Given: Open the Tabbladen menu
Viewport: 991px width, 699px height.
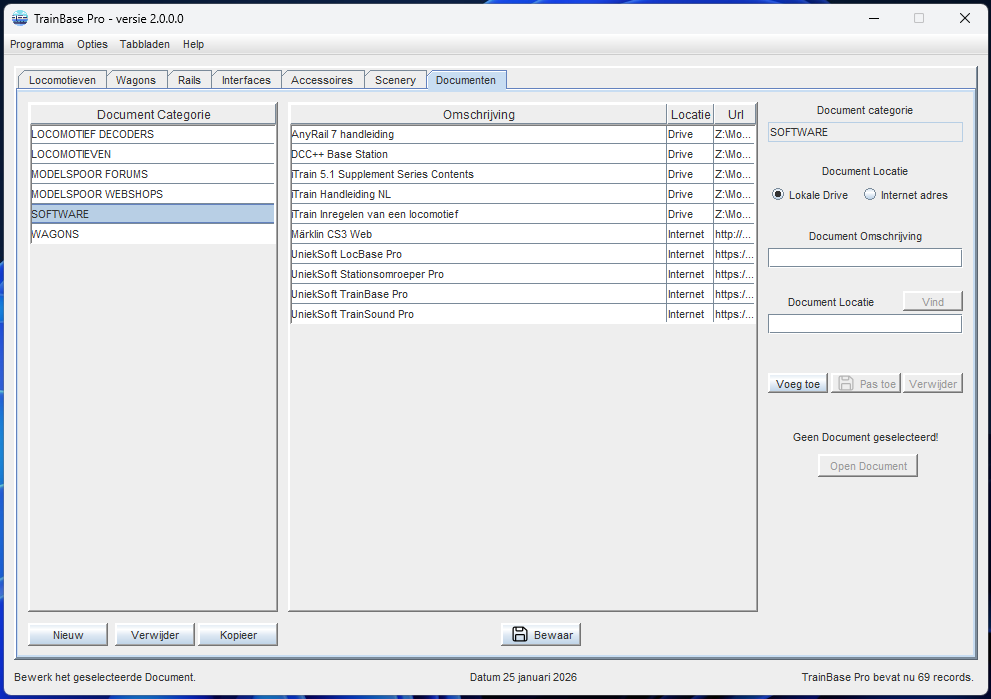Looking at the screenshot, I should click(x=145, y=44).
